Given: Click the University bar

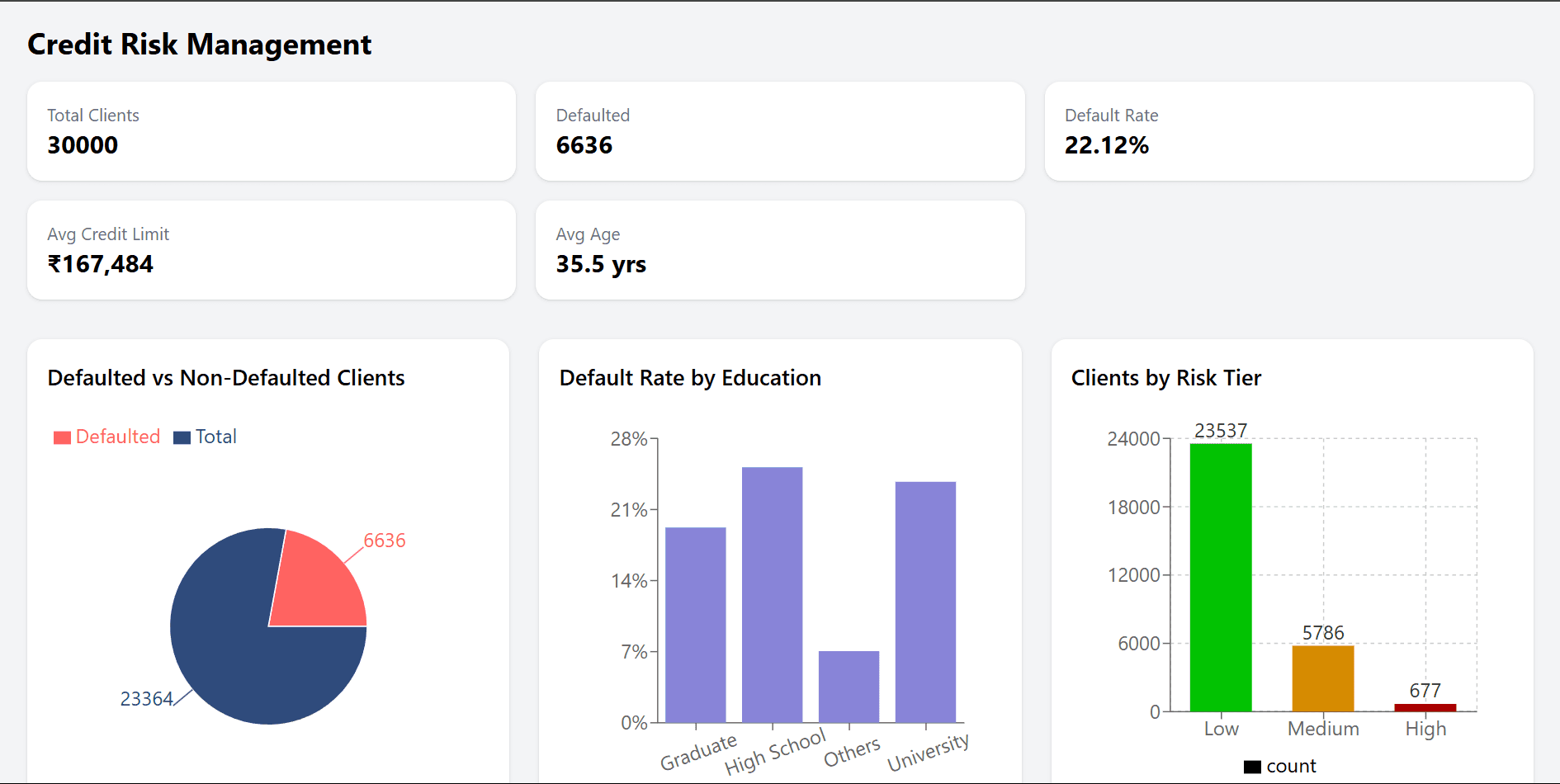Looking at the screenshot, I should 925,602.
